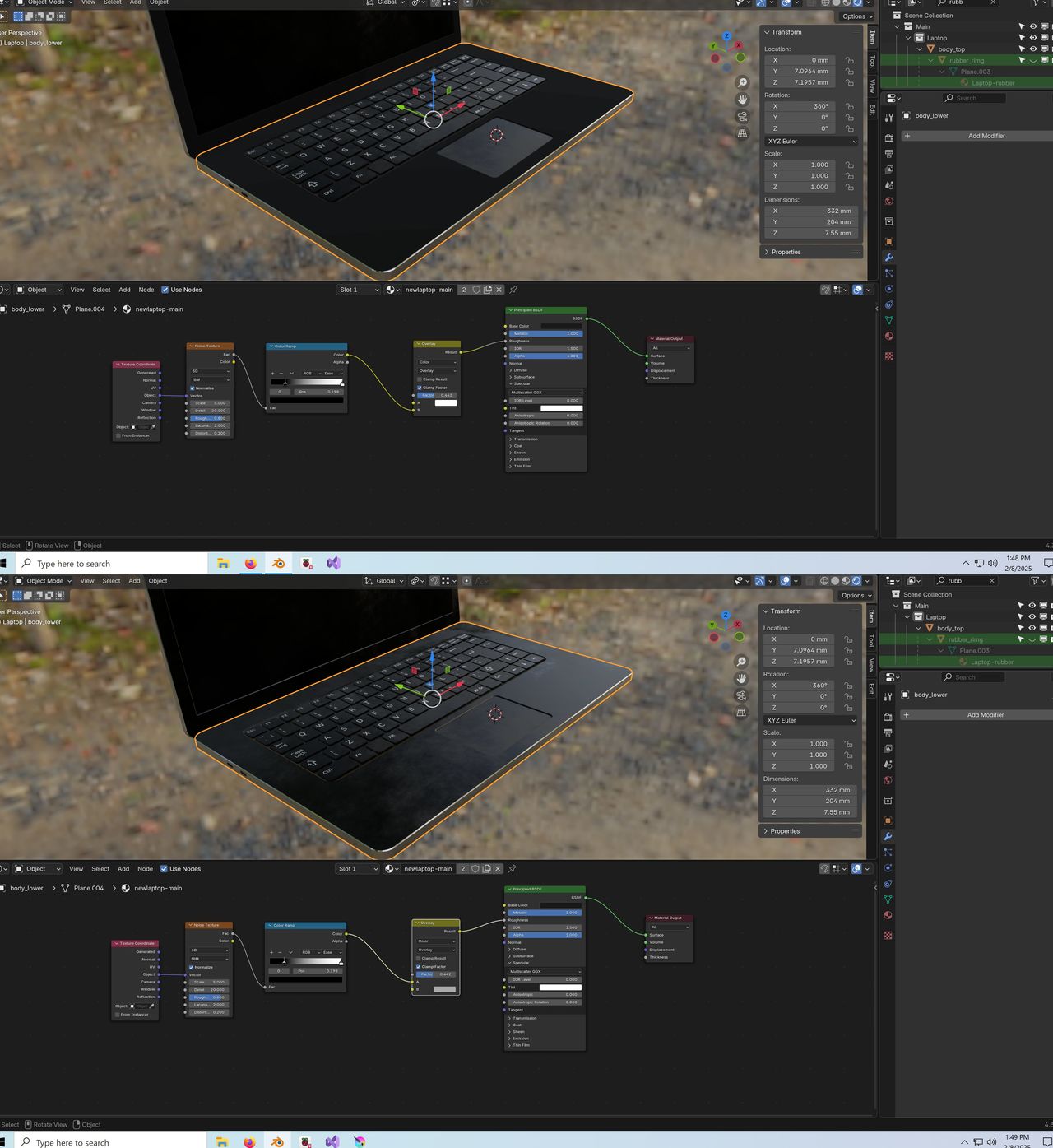
Task: Open the Item sidebar tab in upper viewport
Action: point(873,37)
